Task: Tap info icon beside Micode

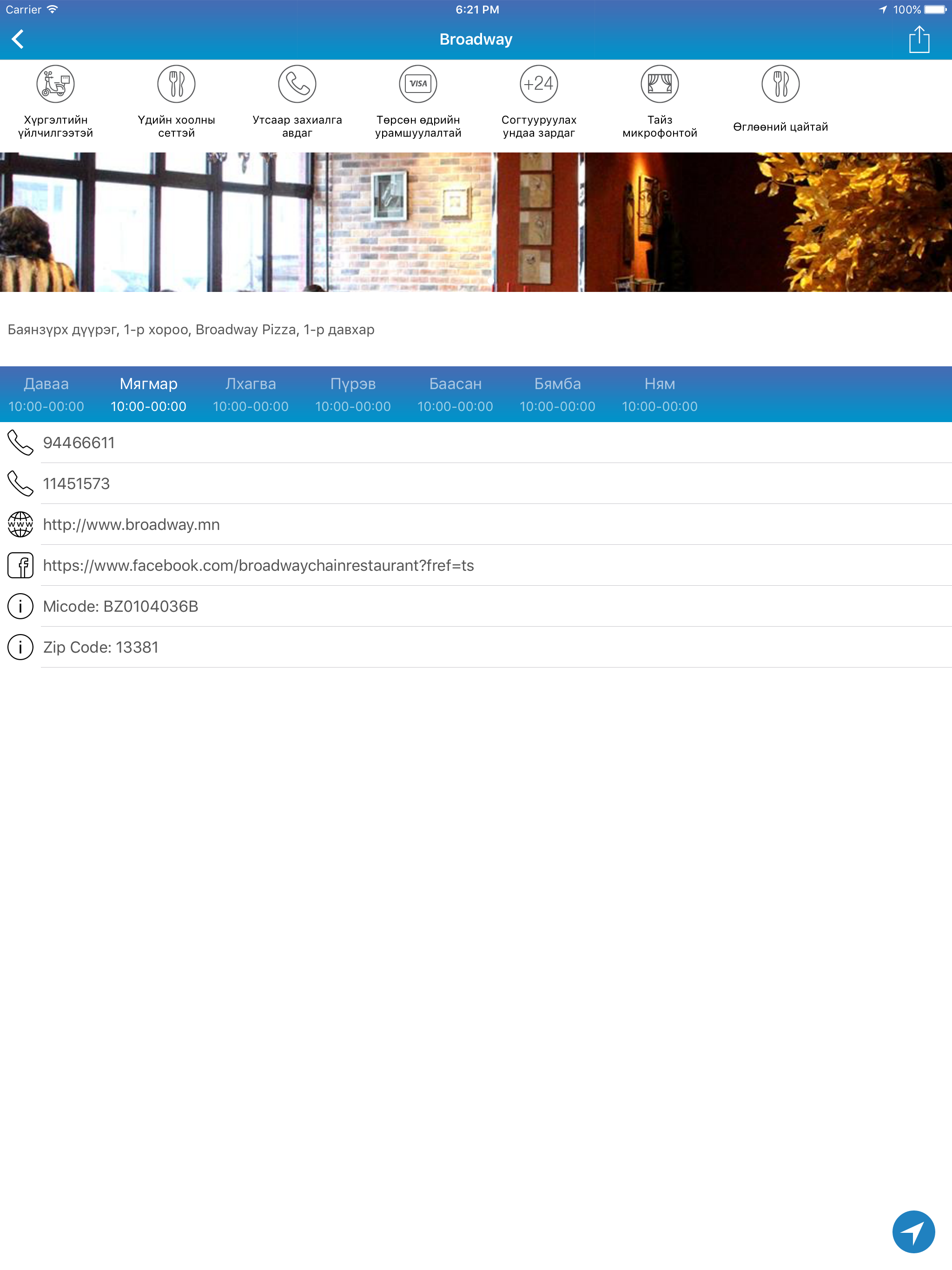Action: [20, 606]
